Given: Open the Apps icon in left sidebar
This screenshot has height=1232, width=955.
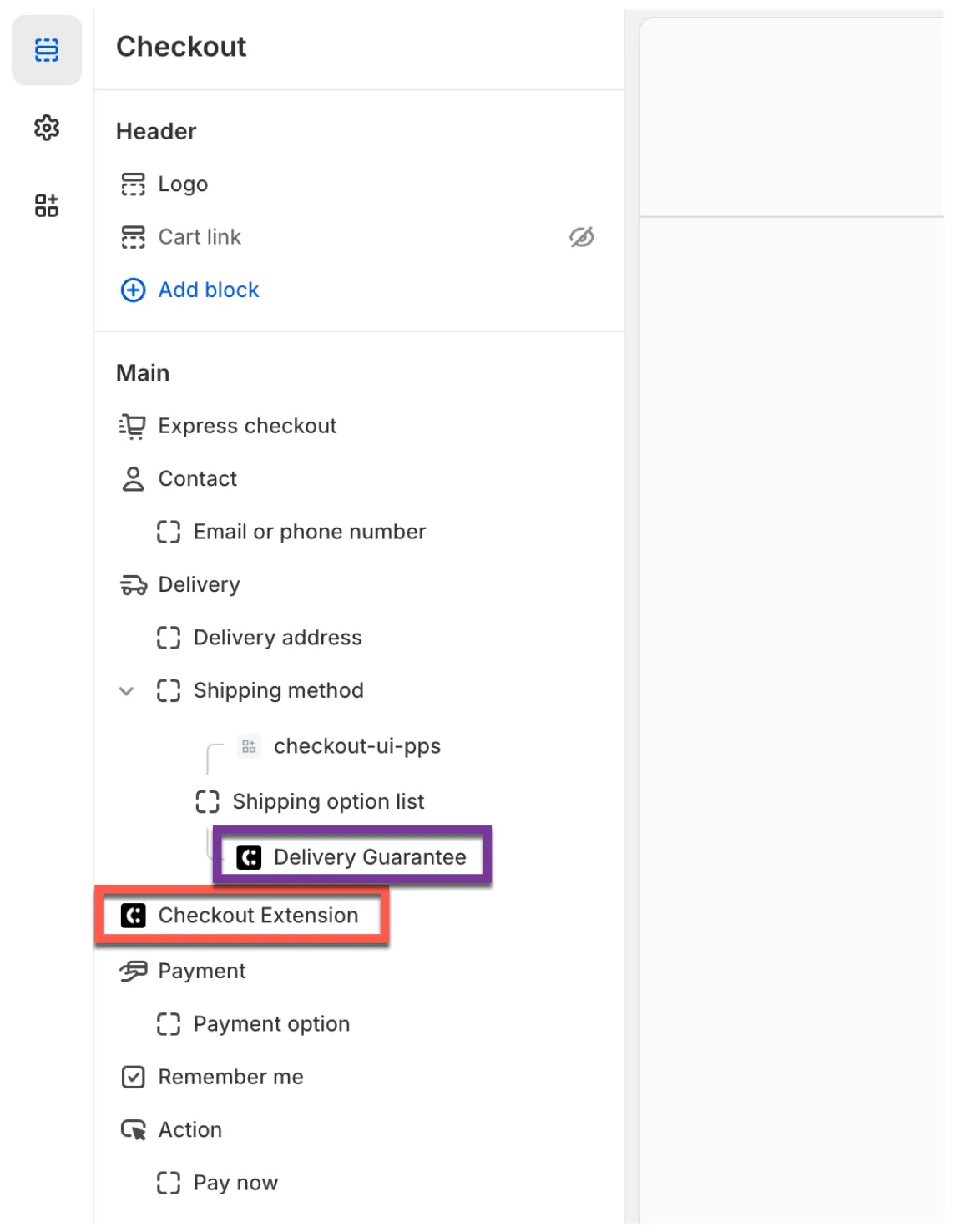Looking at the screenshot, I should [47, 205].
